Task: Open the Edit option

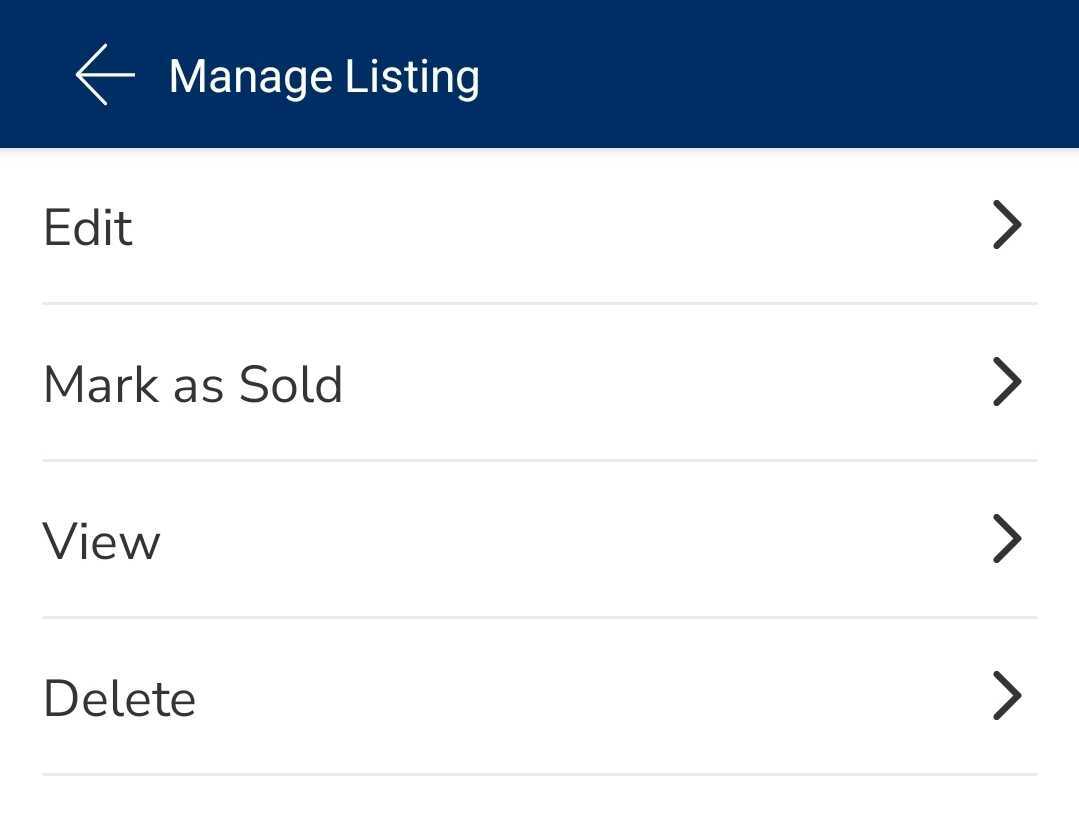Action: tap(400, 227)
